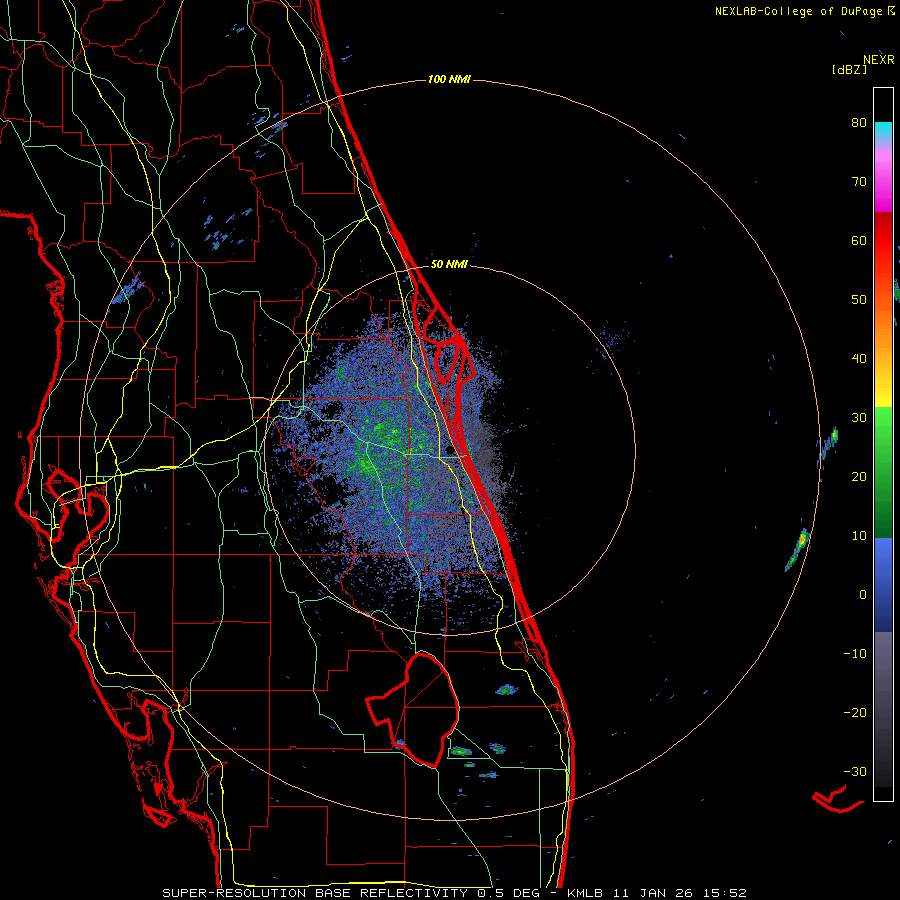Click the -30 value on the dBZ scale
Image resolution: width=900 pixels, height=900 pixels.
pos(855,771)
